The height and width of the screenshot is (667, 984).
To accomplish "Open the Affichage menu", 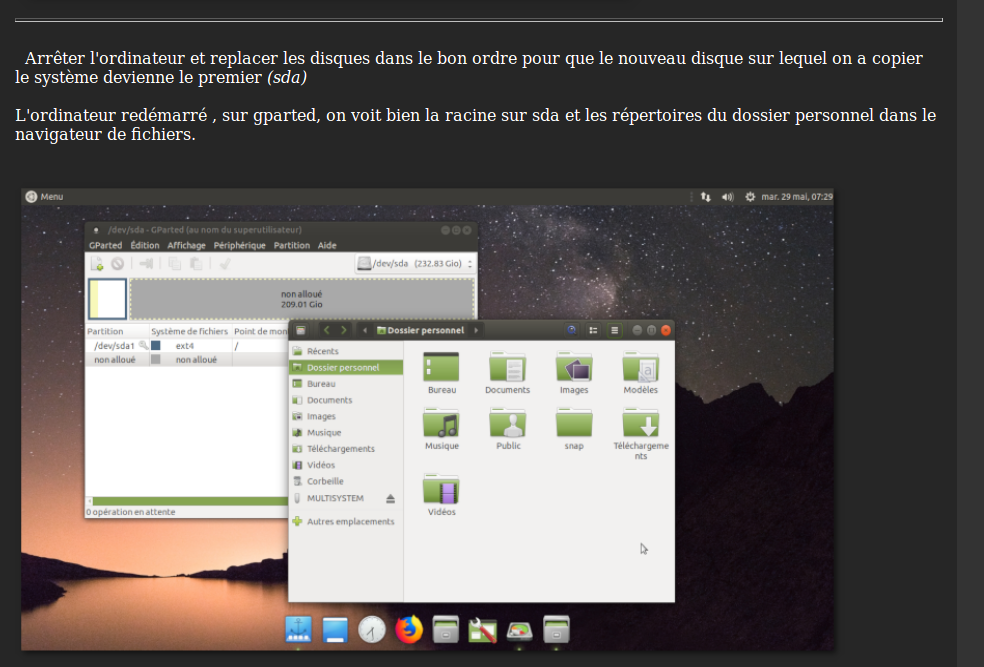I will tap(186, 245).
